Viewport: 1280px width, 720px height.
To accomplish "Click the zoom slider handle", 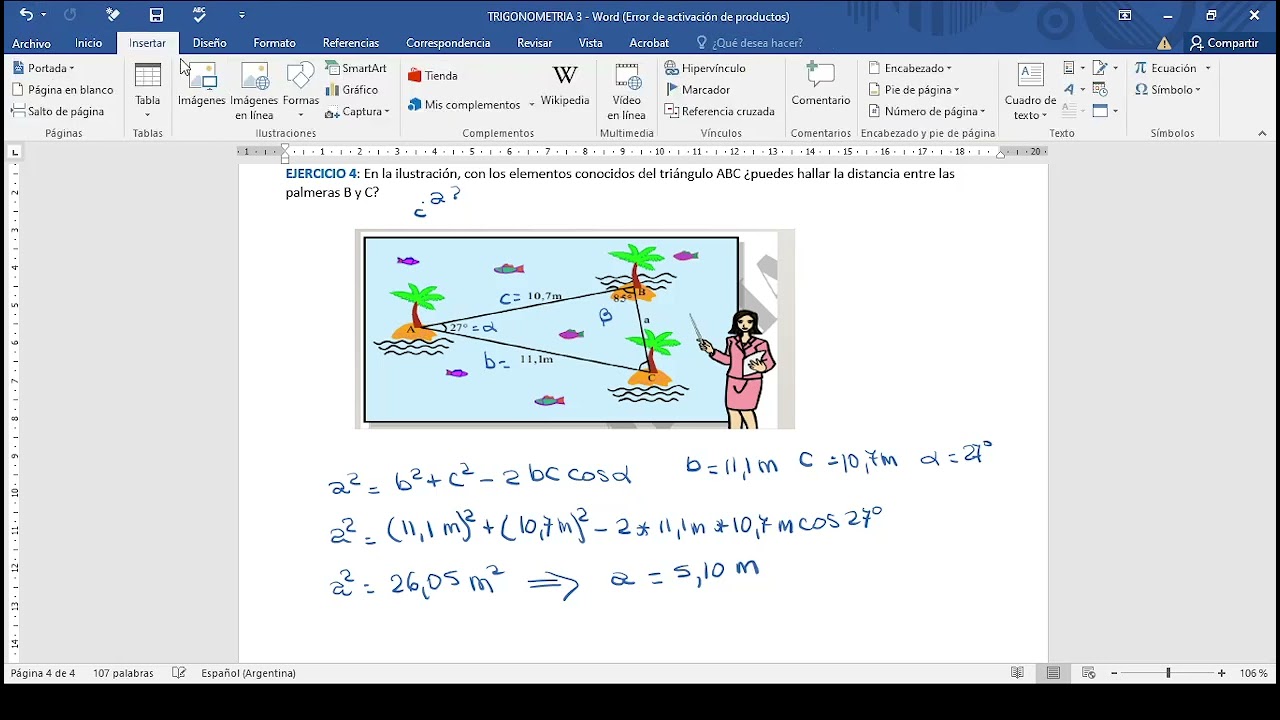I will (x=1168, y=673).
